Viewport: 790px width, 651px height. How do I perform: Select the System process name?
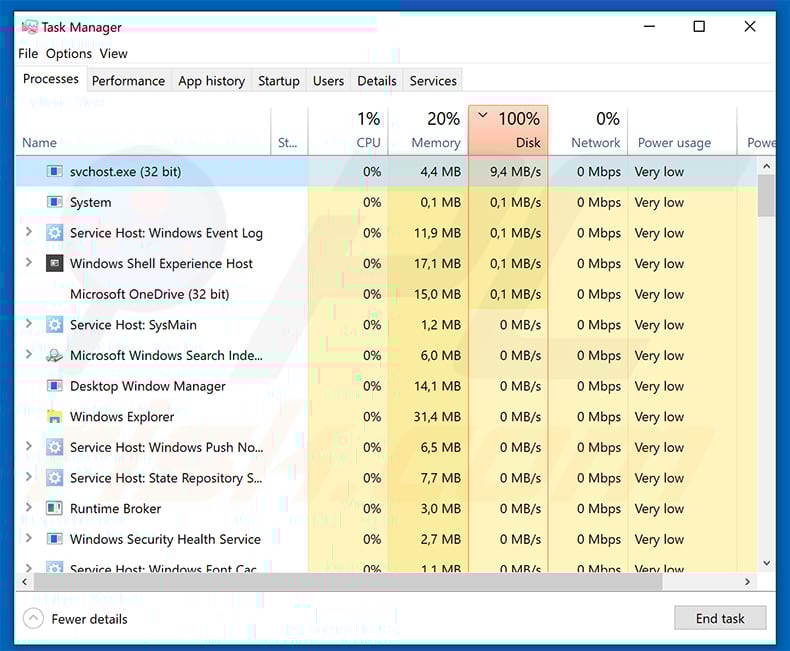tap(90, 203)
